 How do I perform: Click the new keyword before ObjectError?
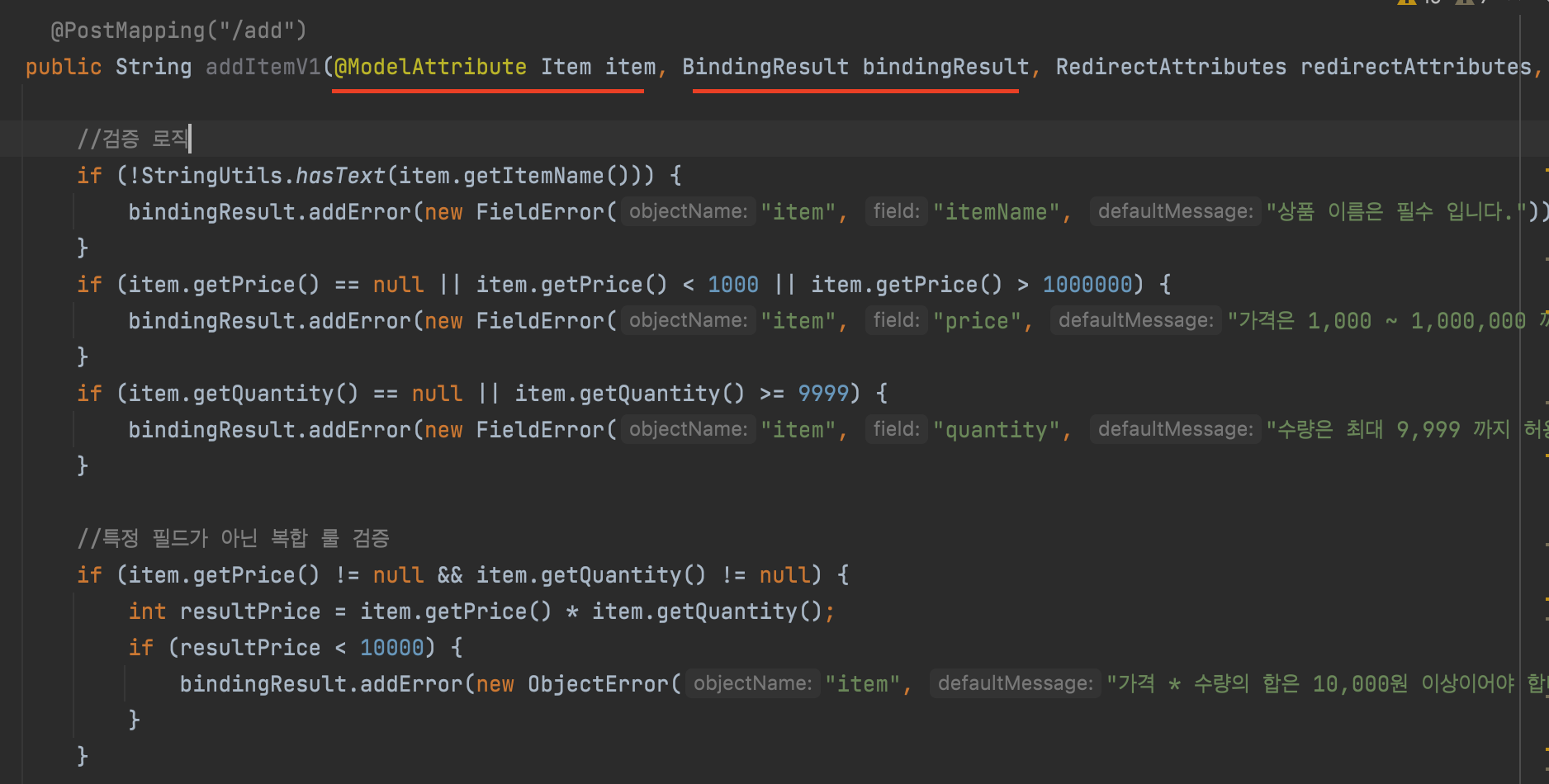[495, 684]
